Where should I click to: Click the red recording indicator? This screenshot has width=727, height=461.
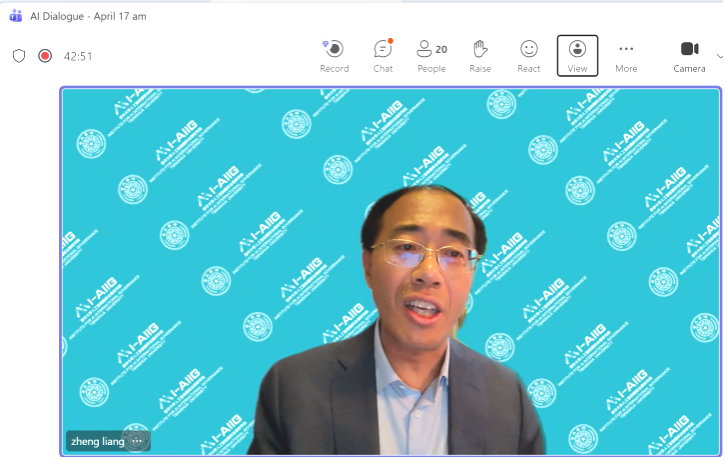(45, 56)
